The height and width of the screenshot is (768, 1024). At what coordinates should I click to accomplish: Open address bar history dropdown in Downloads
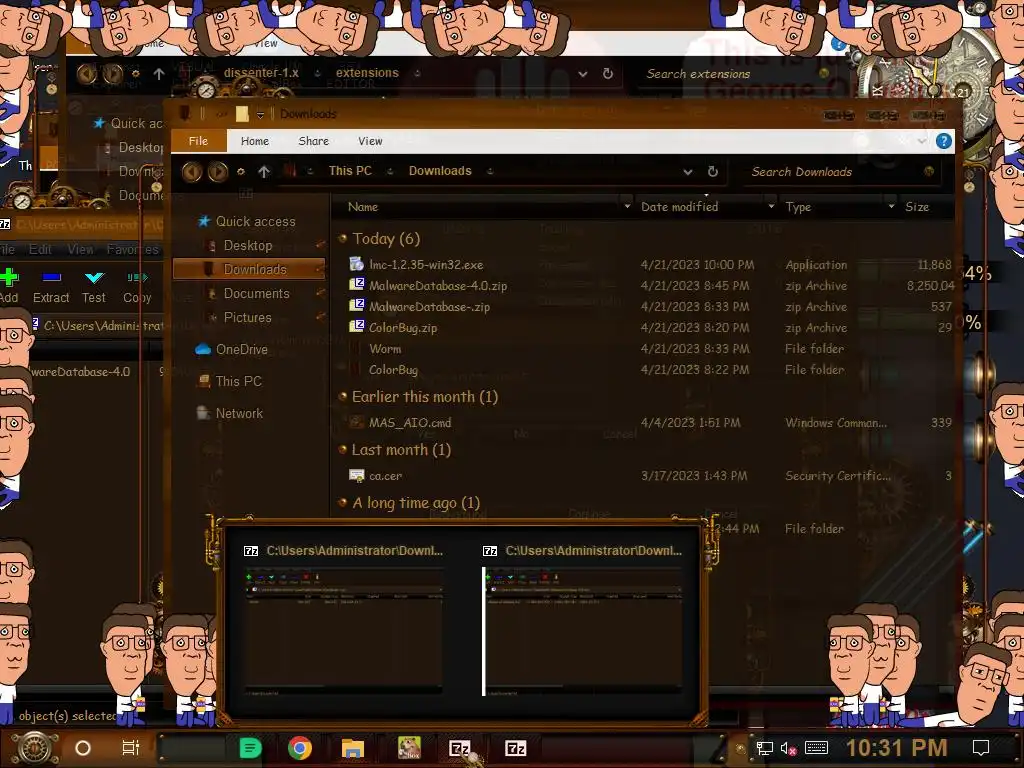tap(688, 172)
